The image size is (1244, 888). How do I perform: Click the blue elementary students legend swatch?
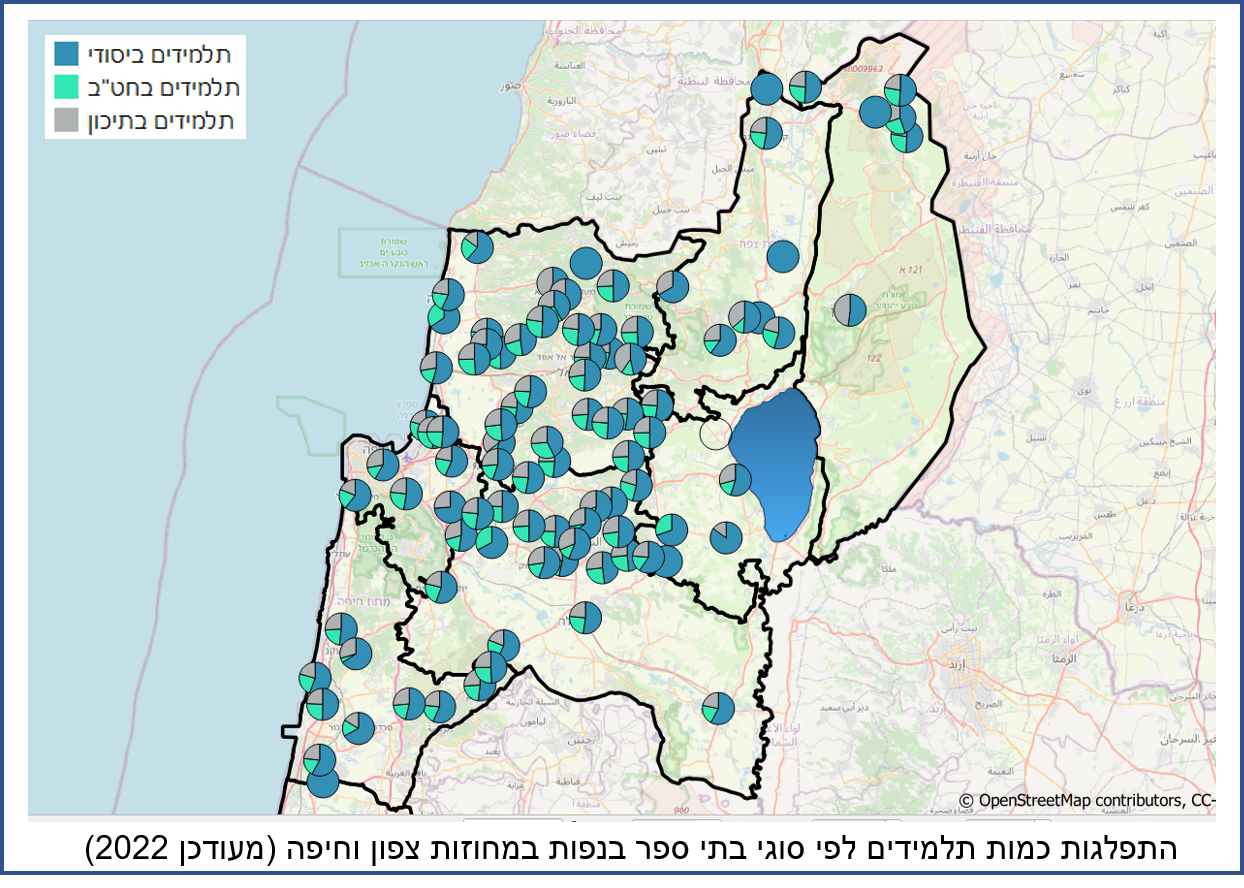click(x=67, y=54)
